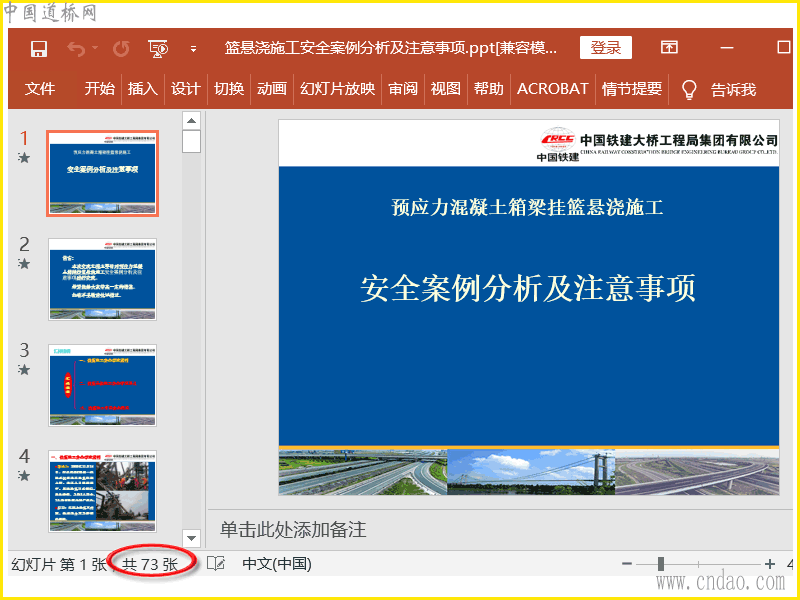800x600 pixels.
Task: Start slideshow from beginning icon
Action: 158,49
